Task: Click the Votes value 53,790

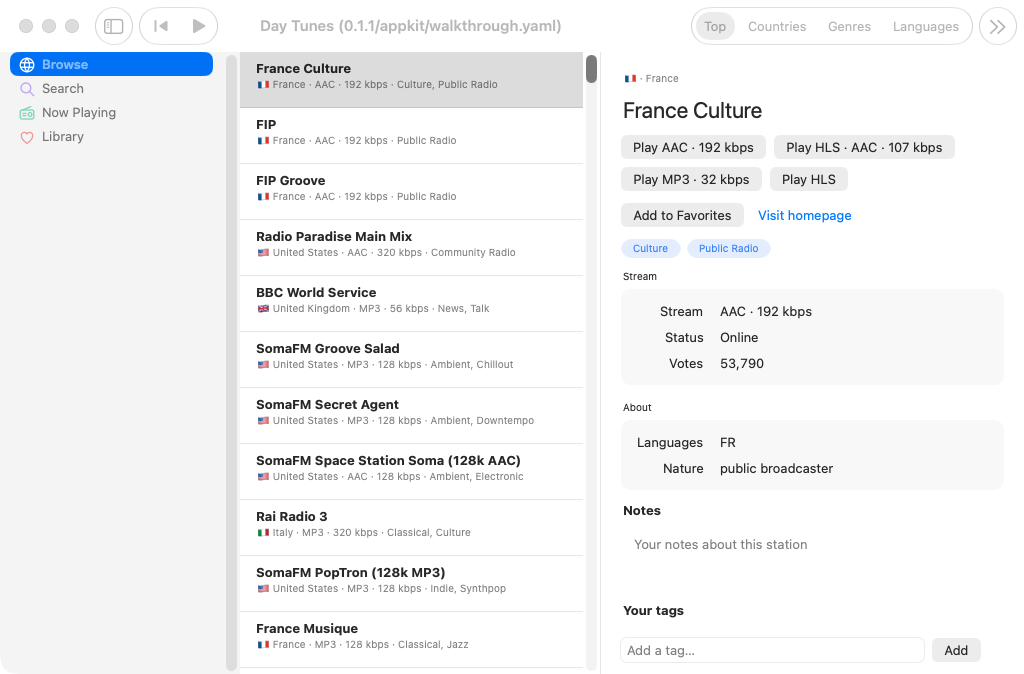Action: pyautogui.click(x=742, y=364)
